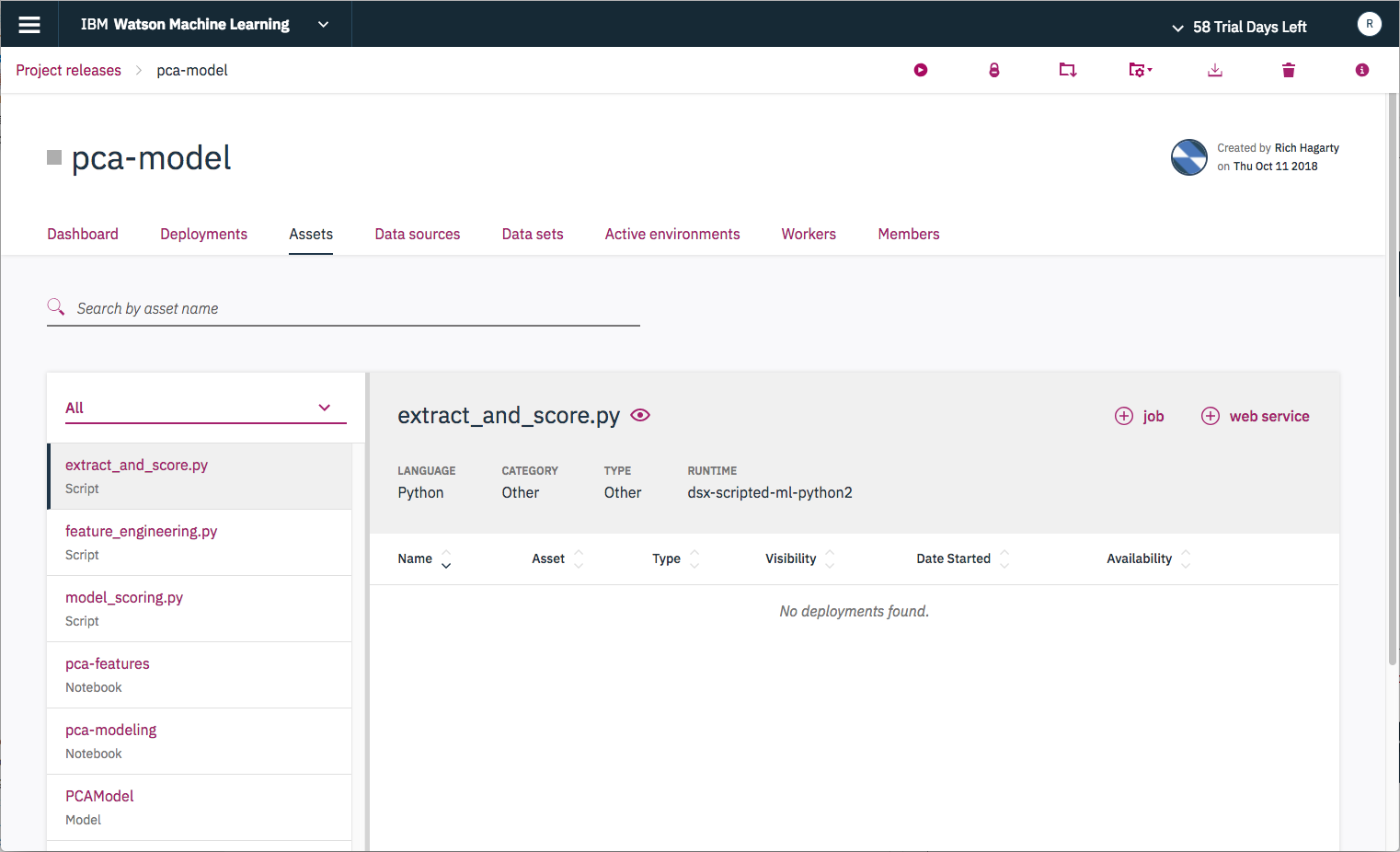
Task: Add a web service deployment
Action: coord(1269,416)
